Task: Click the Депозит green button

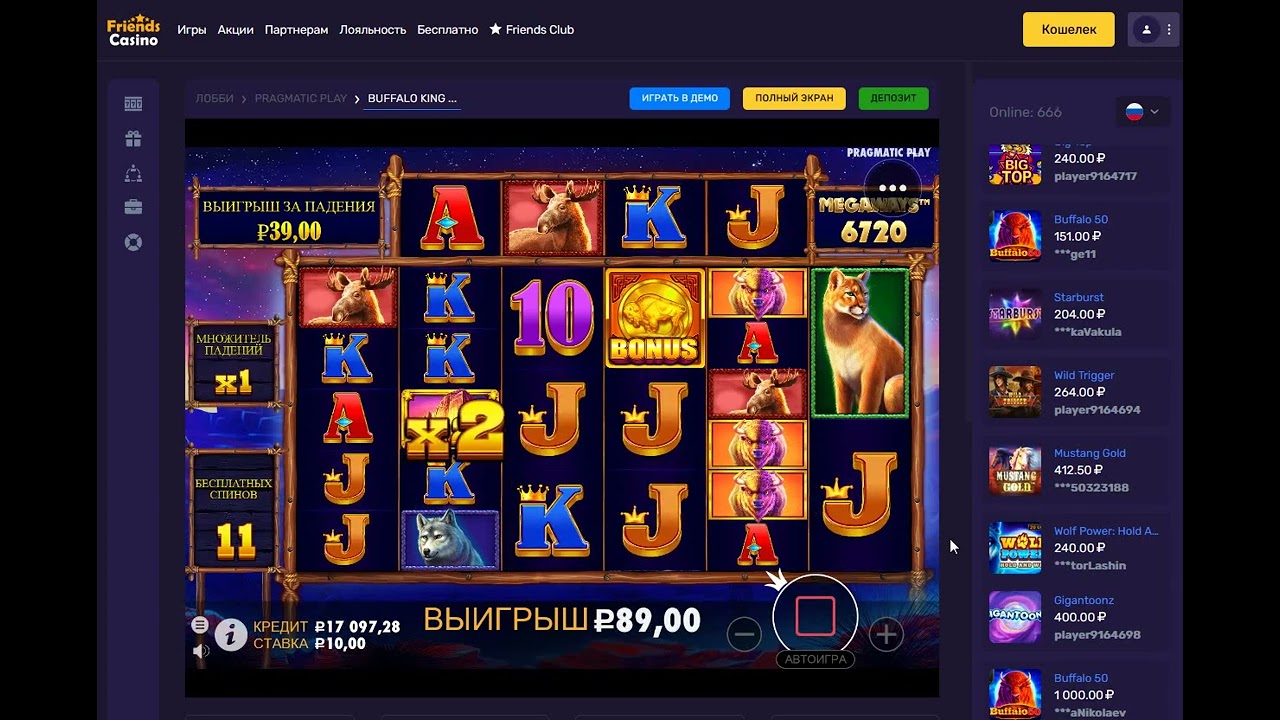Action: pos(893,99)
